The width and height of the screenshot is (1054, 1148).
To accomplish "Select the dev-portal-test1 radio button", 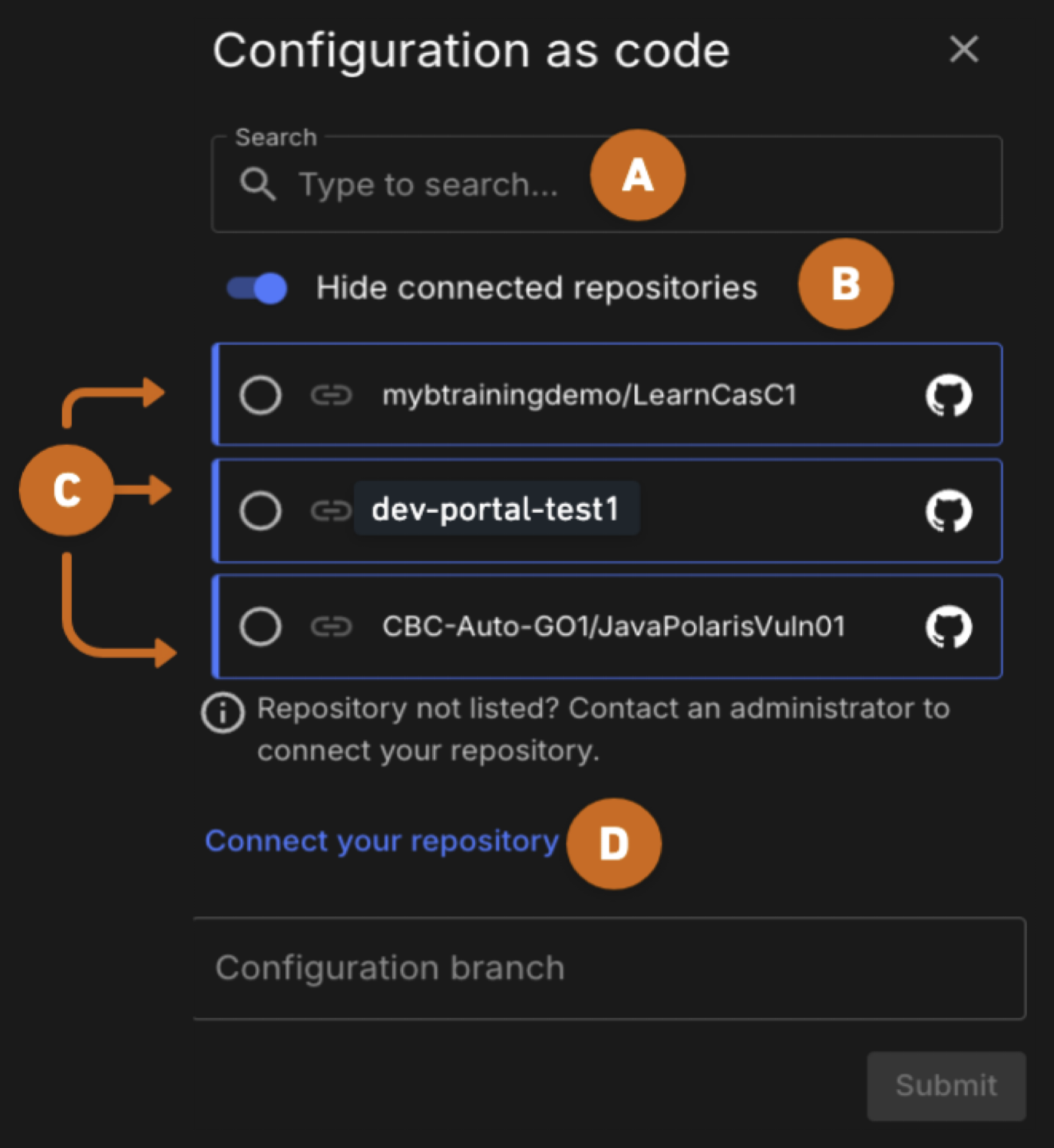I will tap(260, 511).
